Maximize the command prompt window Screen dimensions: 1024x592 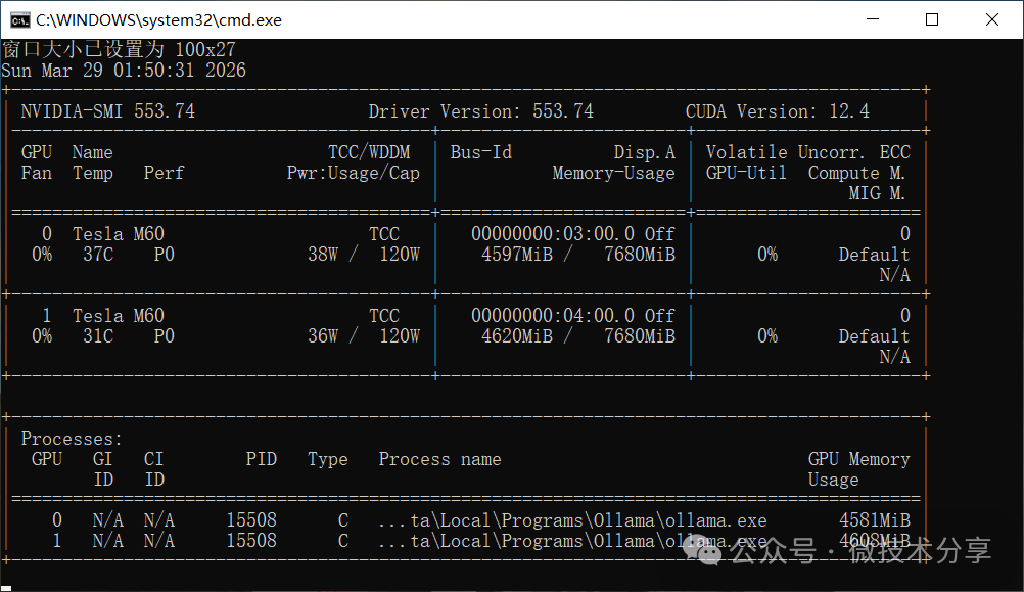pyautogui.click(x=932, y=19)
